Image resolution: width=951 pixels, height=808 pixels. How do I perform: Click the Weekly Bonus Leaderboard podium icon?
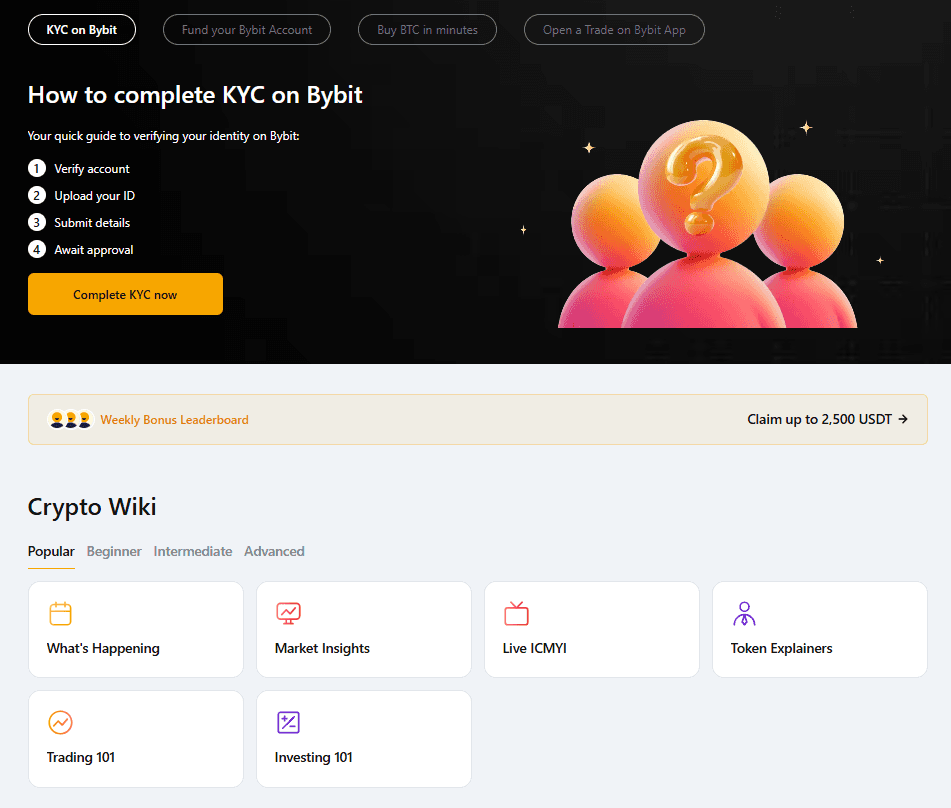(x=69, y=419)
